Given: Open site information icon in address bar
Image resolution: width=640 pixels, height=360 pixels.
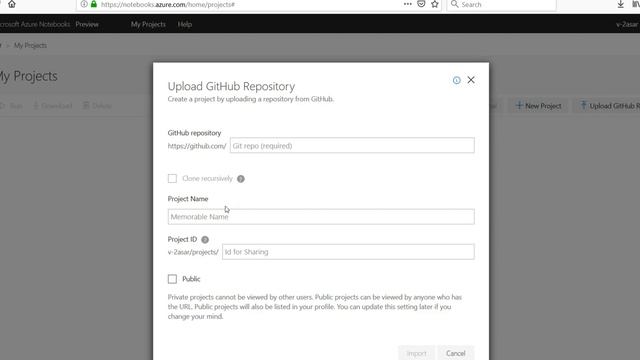Looking at the screenshot, I should [x=84, y=4].
